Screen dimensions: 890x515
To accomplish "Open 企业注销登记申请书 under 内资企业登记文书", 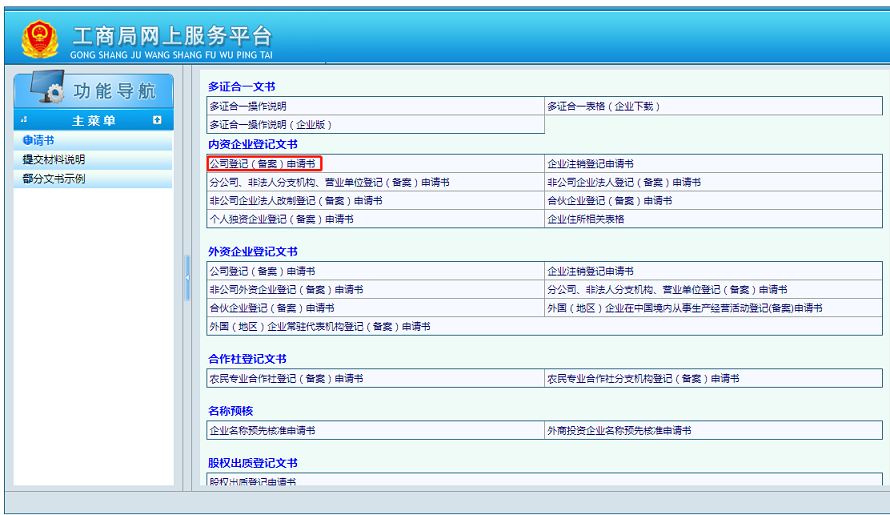I will tap(590, 164).
